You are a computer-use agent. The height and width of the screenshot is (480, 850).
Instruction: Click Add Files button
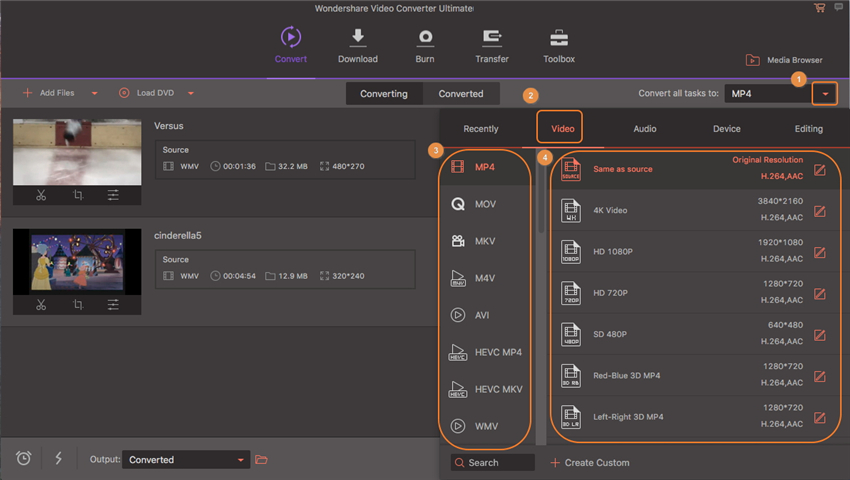click(48, 93)
